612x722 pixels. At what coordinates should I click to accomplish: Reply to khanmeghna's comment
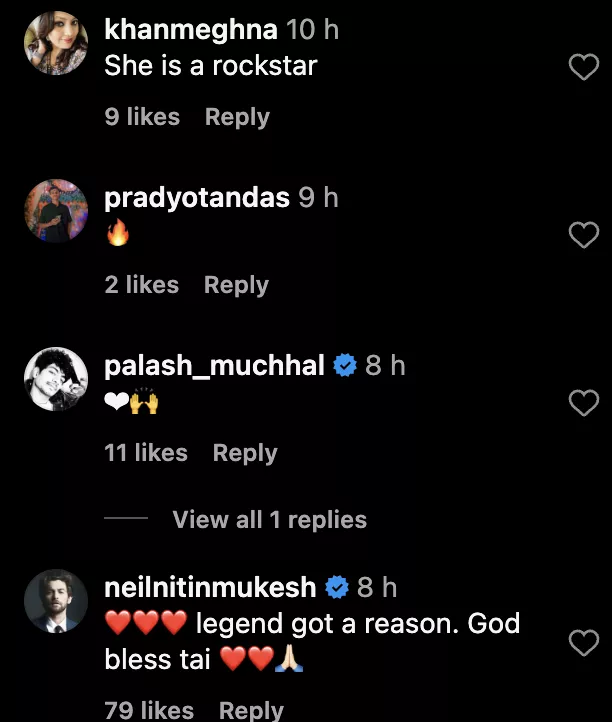pos(237,117)
